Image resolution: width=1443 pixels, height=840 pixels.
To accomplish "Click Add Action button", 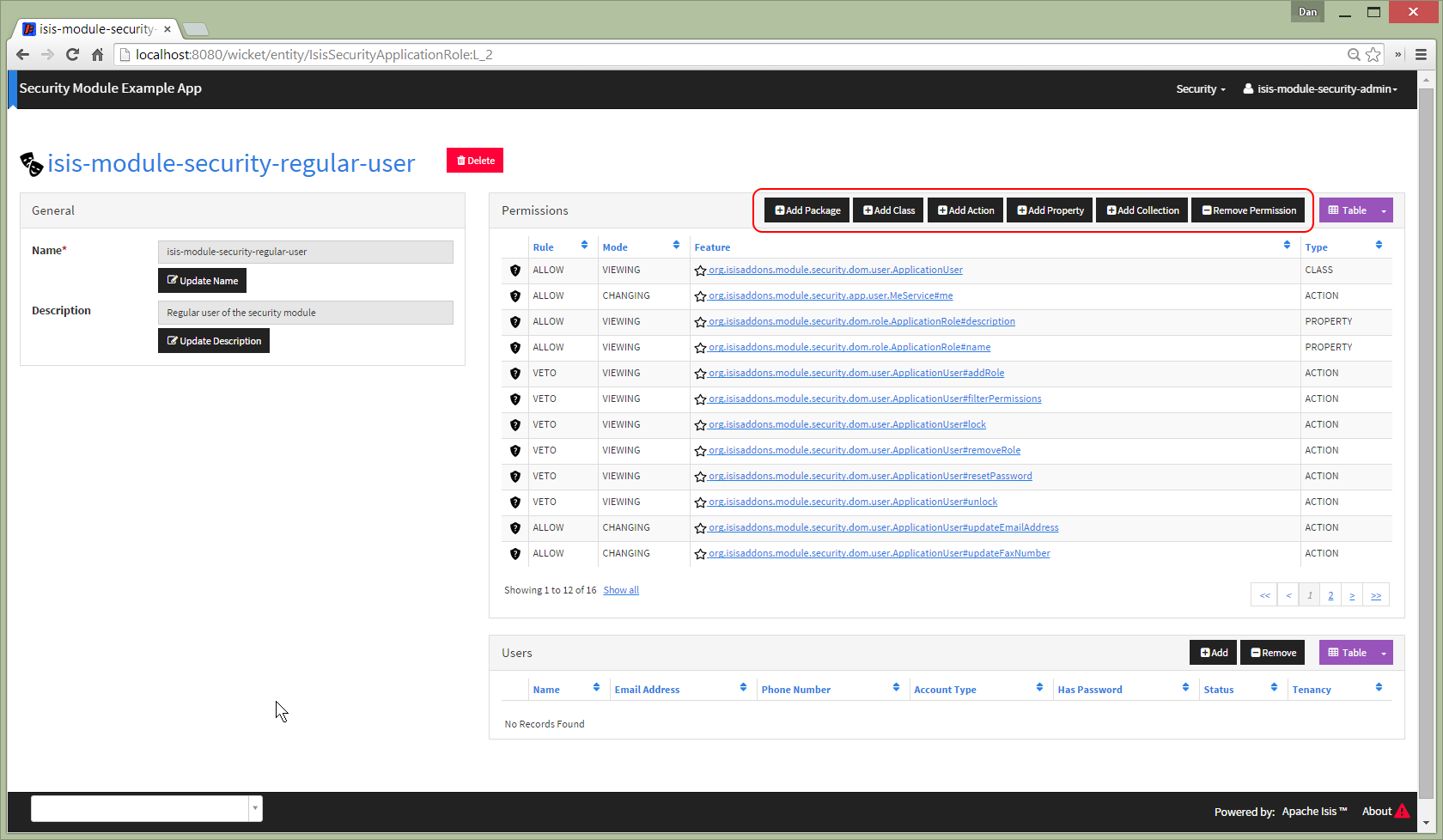I will 965,210.
